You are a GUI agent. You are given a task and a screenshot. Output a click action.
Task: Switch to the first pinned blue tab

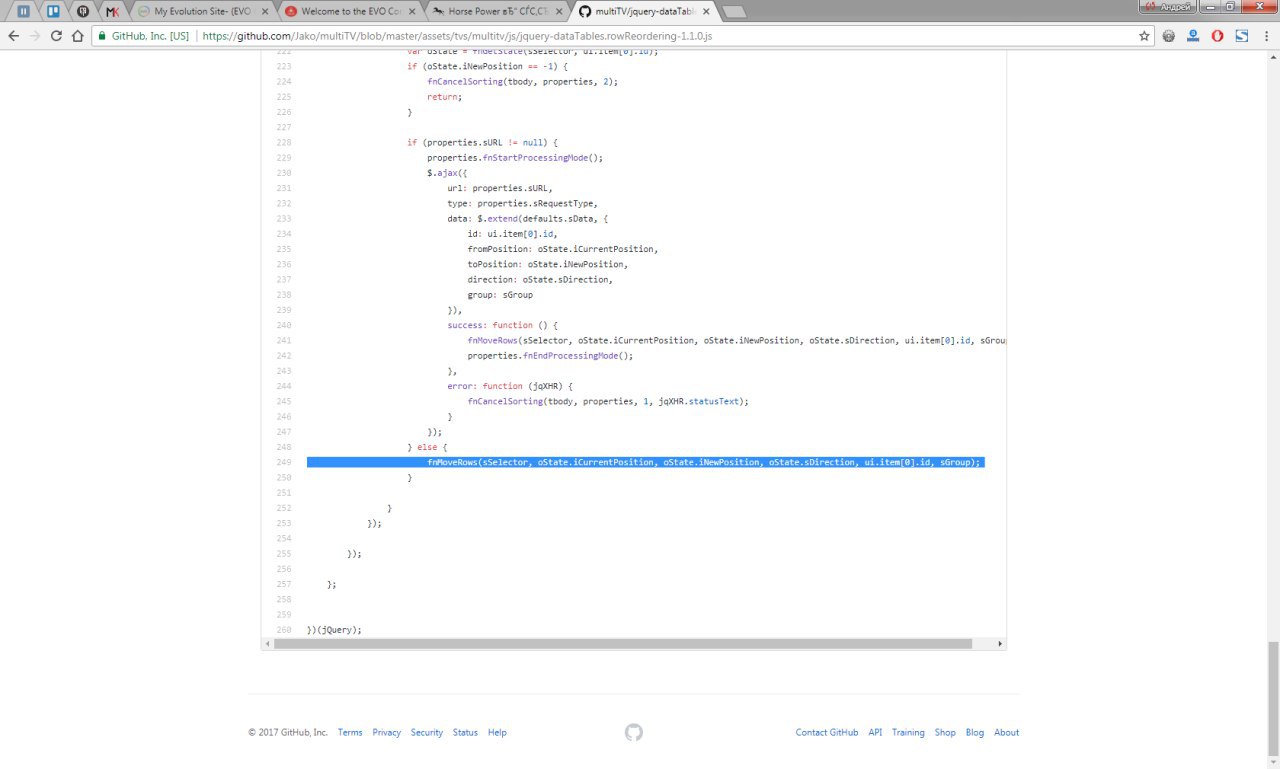(24, 11)
